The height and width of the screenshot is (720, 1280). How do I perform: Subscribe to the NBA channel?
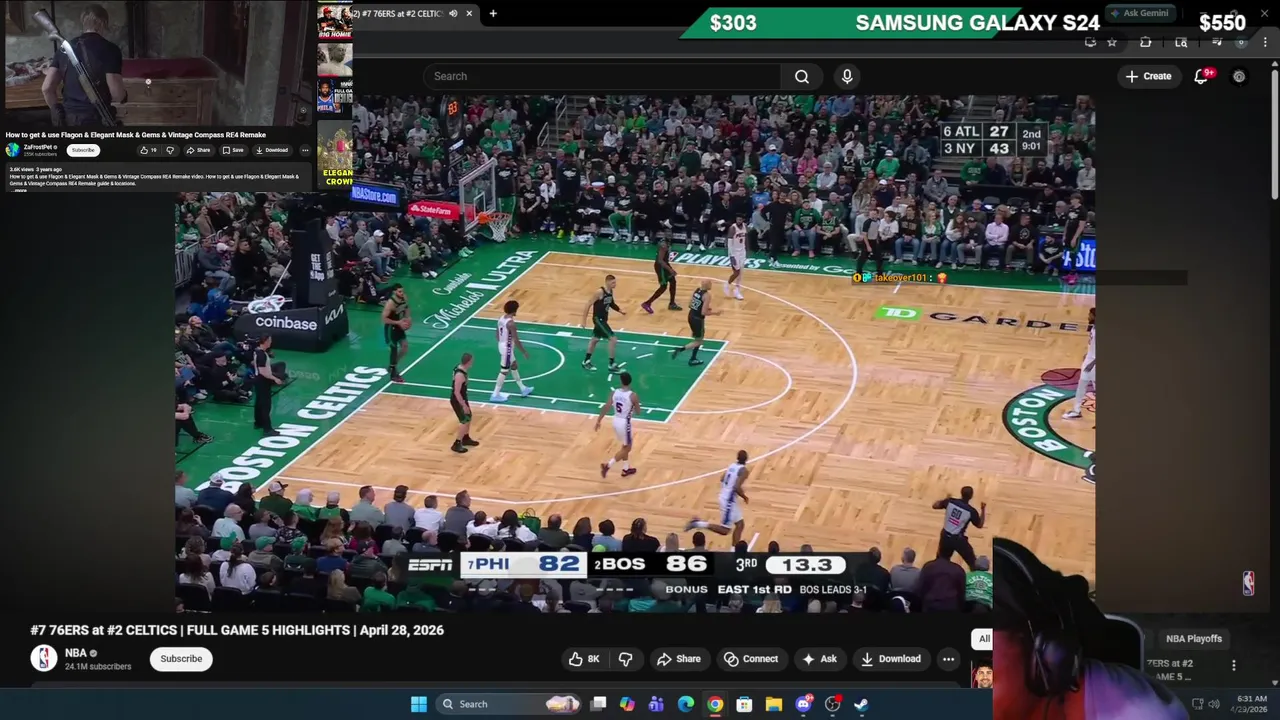pyautogui.click(x=181, y=659)
